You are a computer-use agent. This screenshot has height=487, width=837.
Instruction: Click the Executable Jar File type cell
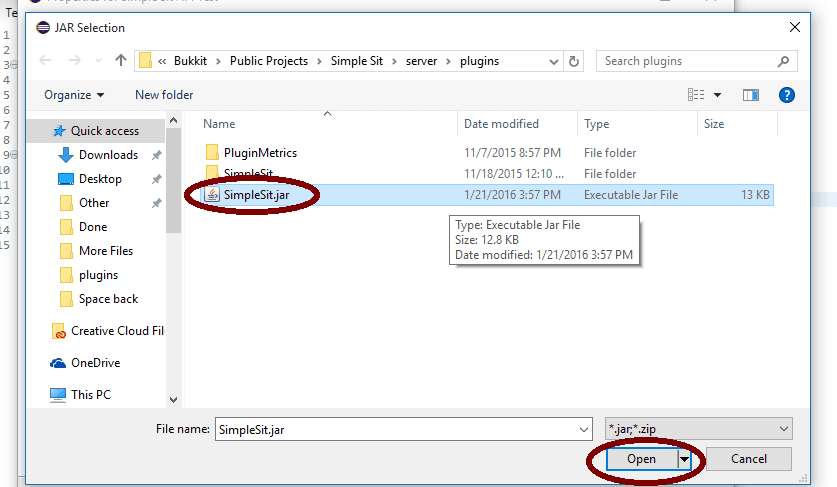coord(630,195)
